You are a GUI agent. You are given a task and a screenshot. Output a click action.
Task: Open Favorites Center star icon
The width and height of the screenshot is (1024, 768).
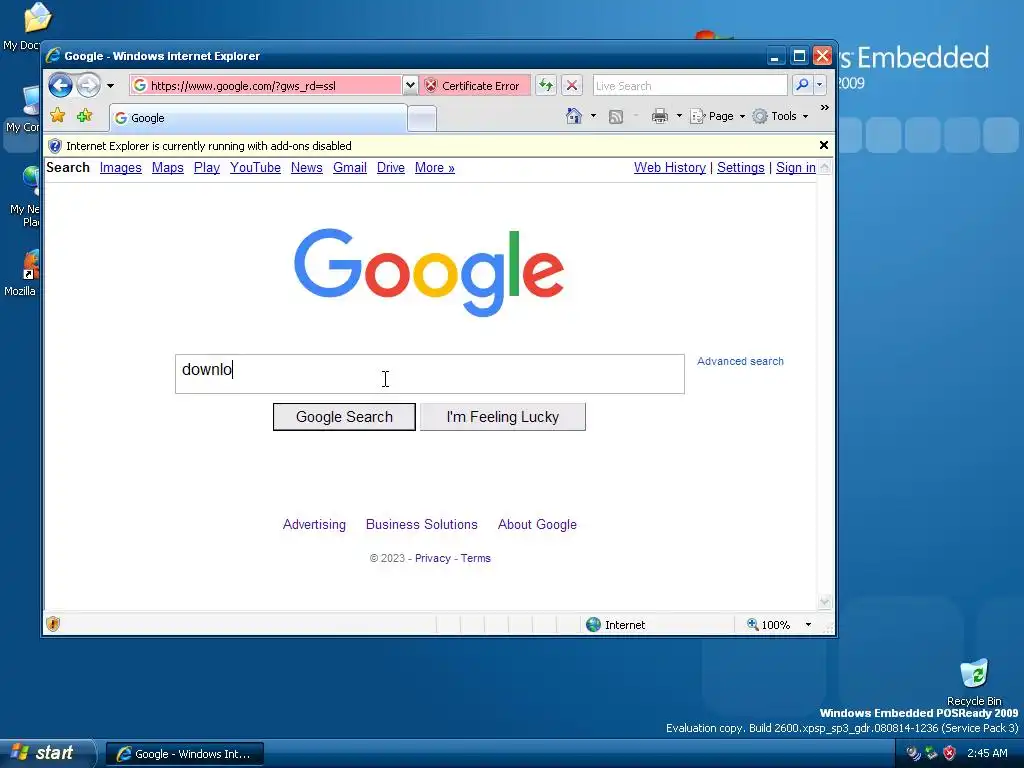click(57, 116)
